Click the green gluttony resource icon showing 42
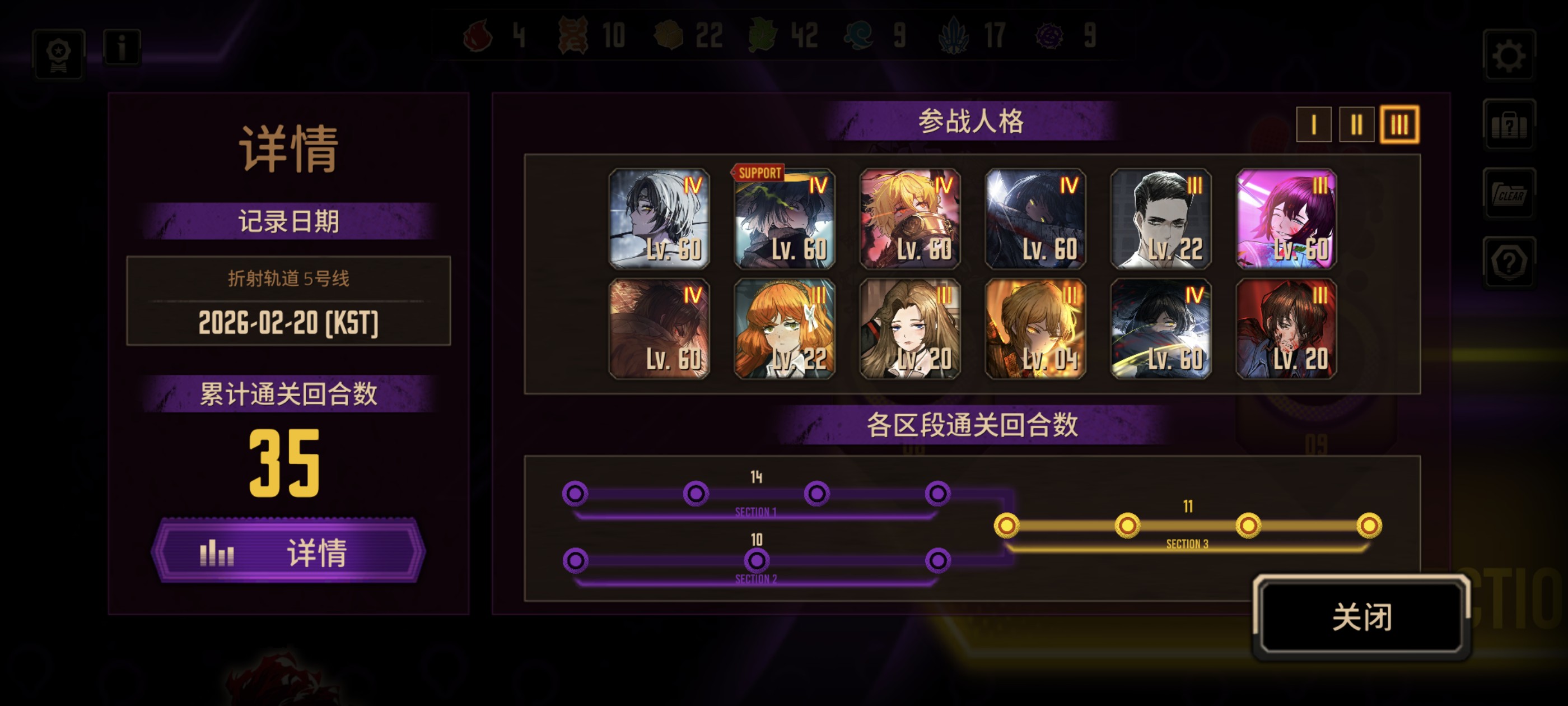 tap(763, 35)
